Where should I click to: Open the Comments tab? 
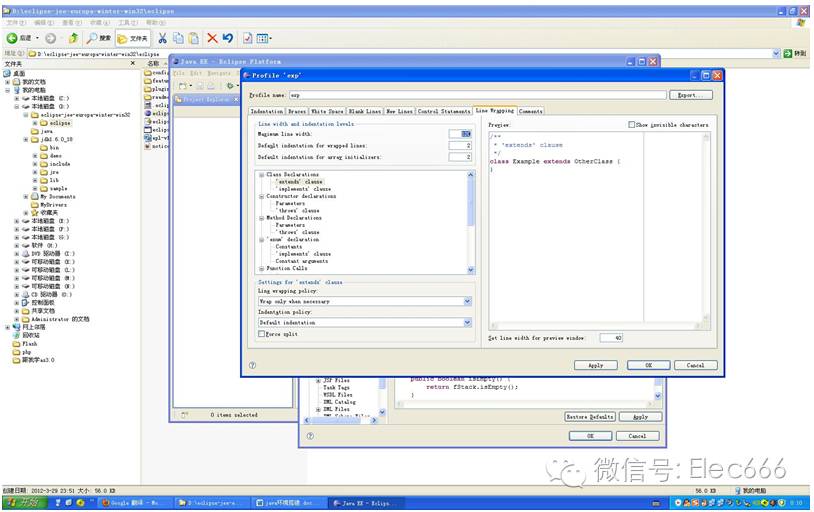(x=530, y=111)
